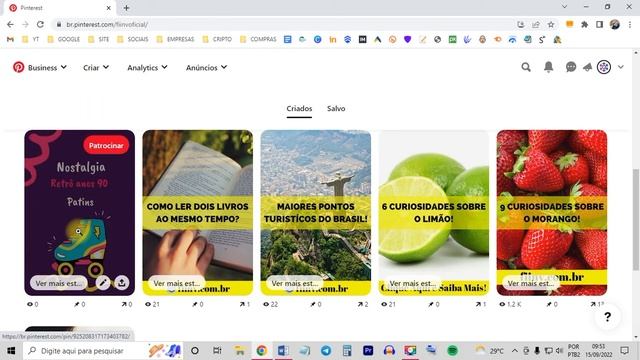640x360 pixels.
Task: Open the Windows notification center icon
Action: coord(624,350)
